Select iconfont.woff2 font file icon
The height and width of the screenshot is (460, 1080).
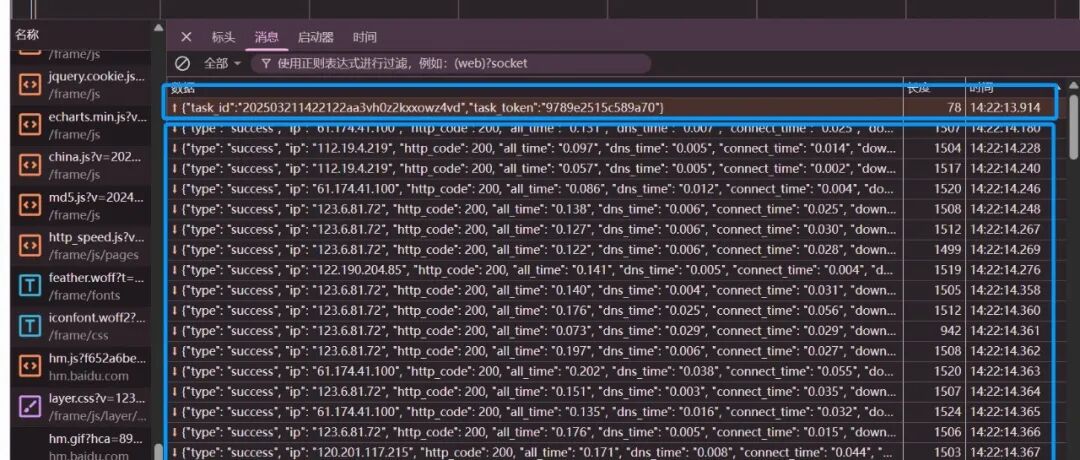coord(29,326)
